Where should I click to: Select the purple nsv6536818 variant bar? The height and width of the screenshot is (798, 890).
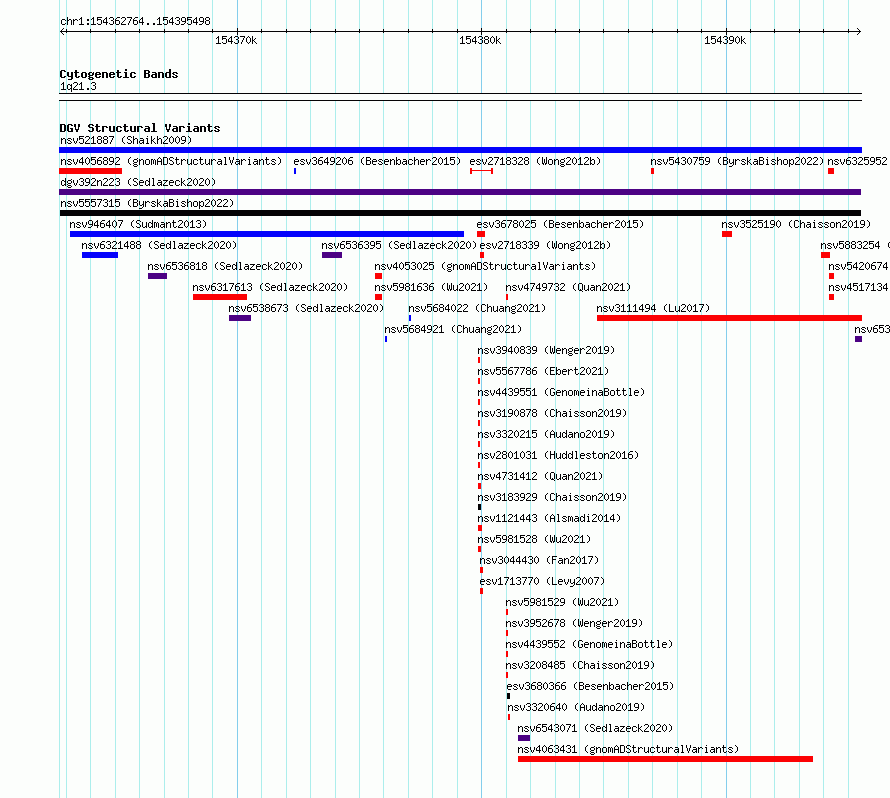[x=157, y=276]
